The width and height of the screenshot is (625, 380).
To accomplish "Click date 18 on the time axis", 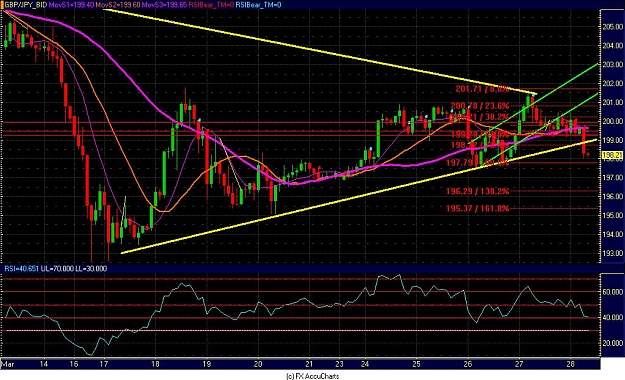I will (155, 364).
